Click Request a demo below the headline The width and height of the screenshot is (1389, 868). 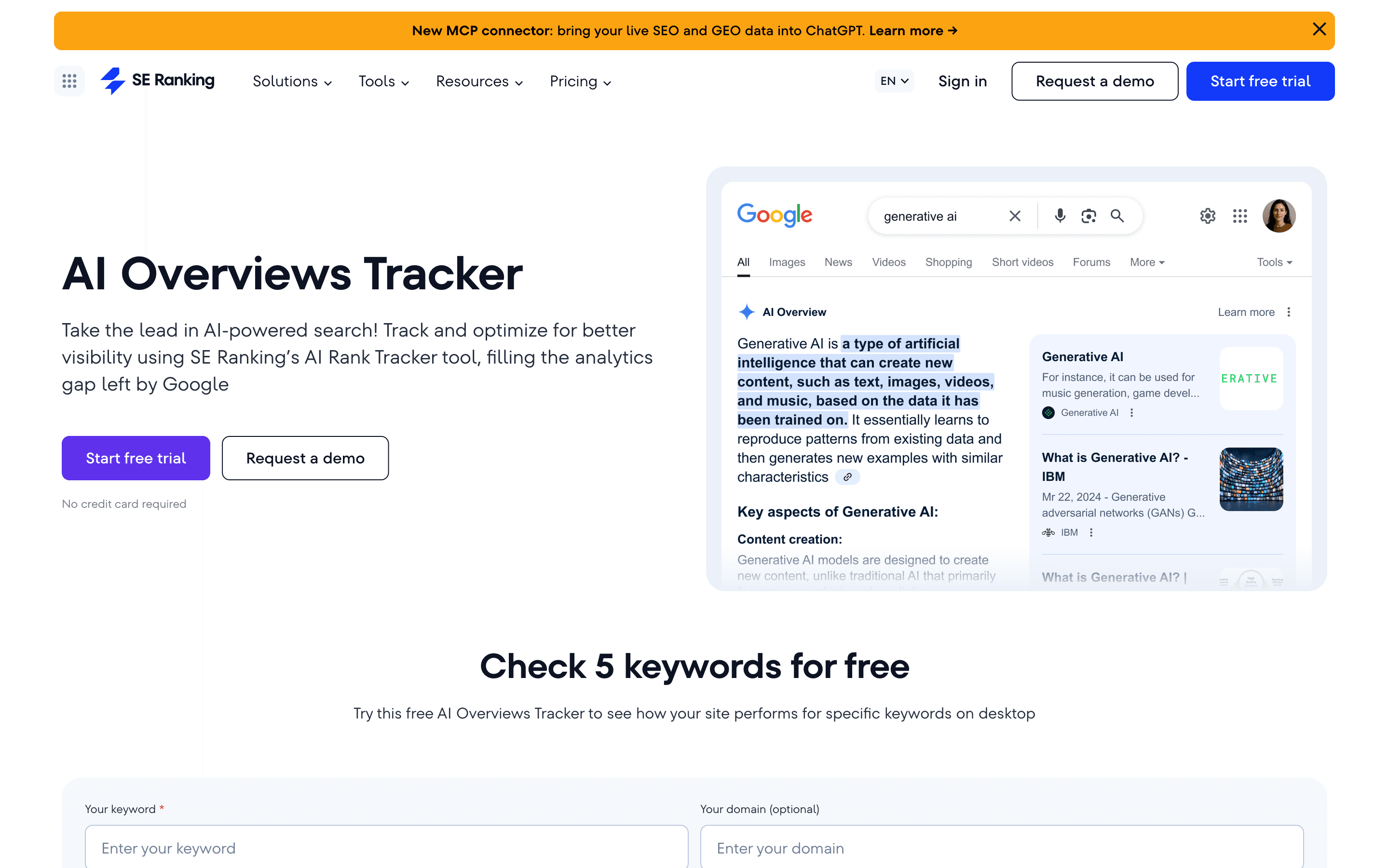[x=305, y=458]
